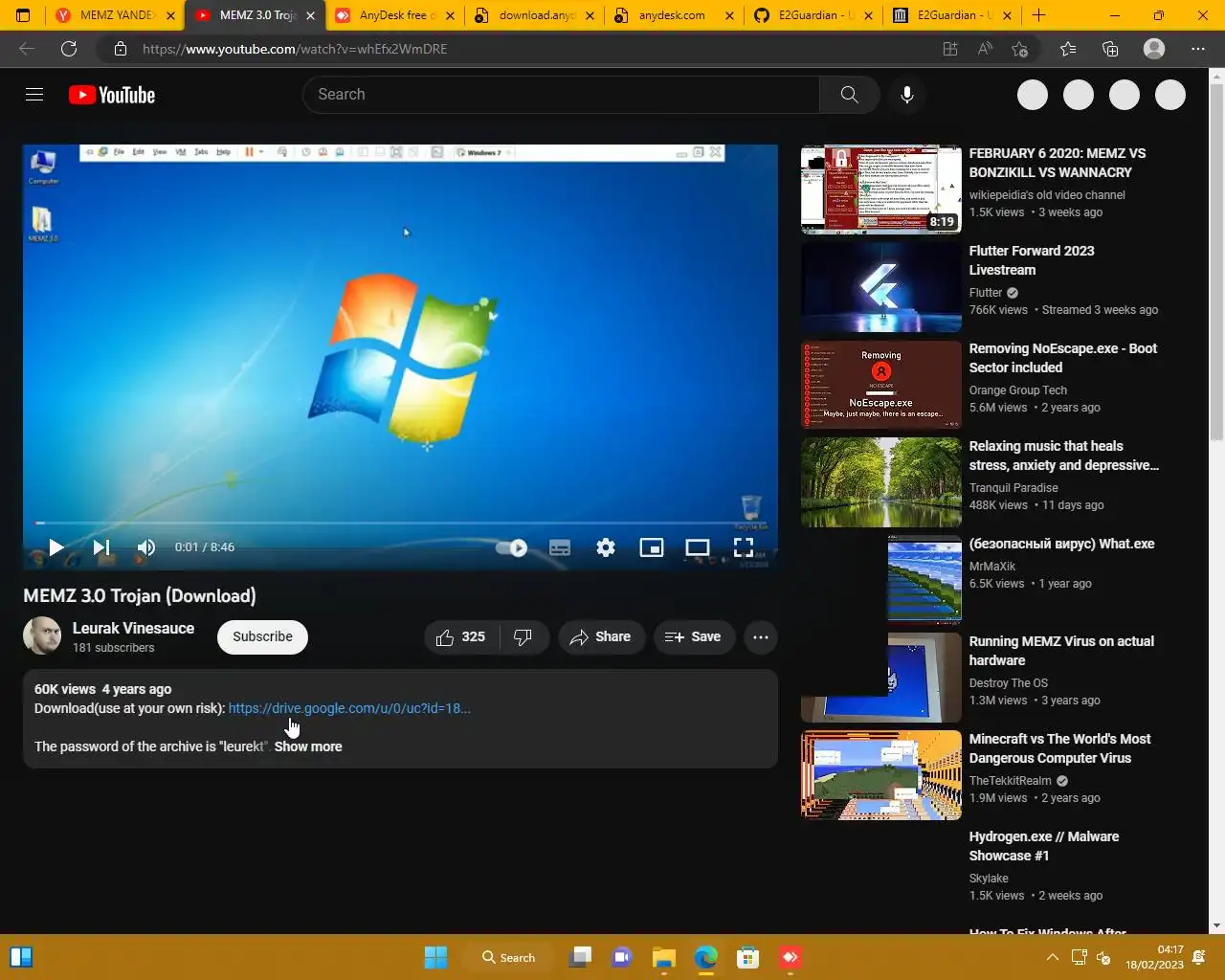Switch to AnyDesk free browser tab

[395, 15]
